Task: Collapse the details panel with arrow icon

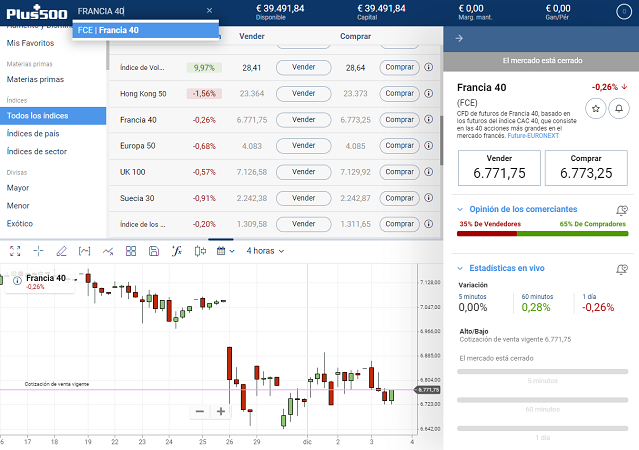Action: coord(459,38)
